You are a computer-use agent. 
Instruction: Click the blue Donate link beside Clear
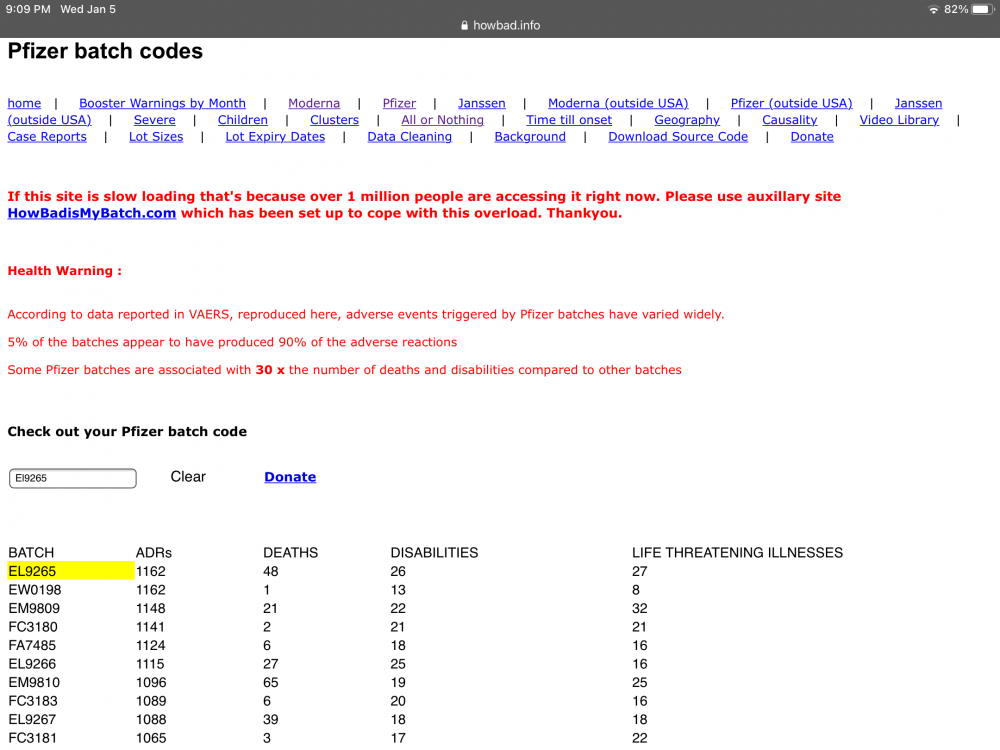290,477
